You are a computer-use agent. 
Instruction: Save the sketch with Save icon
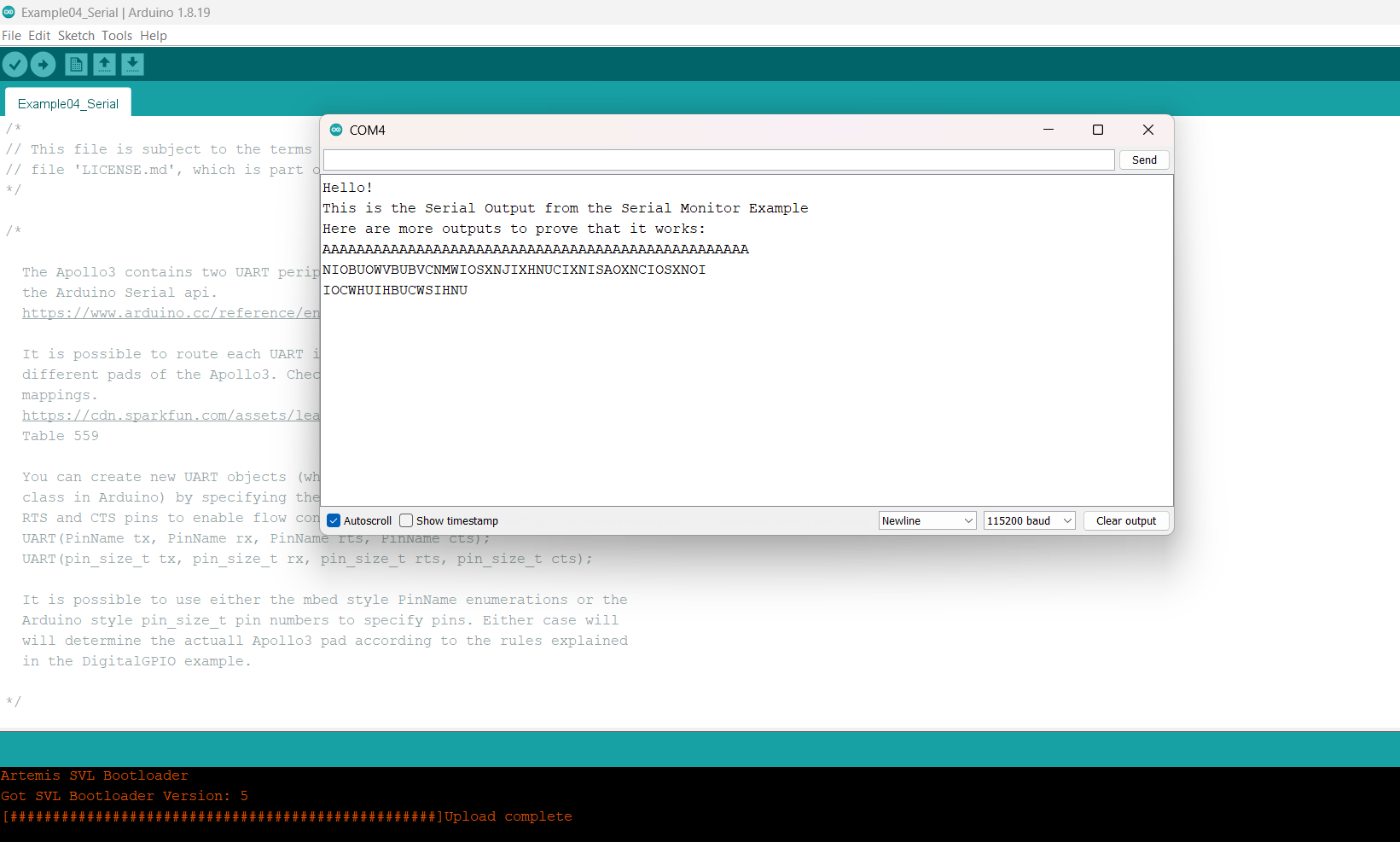(132, 64)
